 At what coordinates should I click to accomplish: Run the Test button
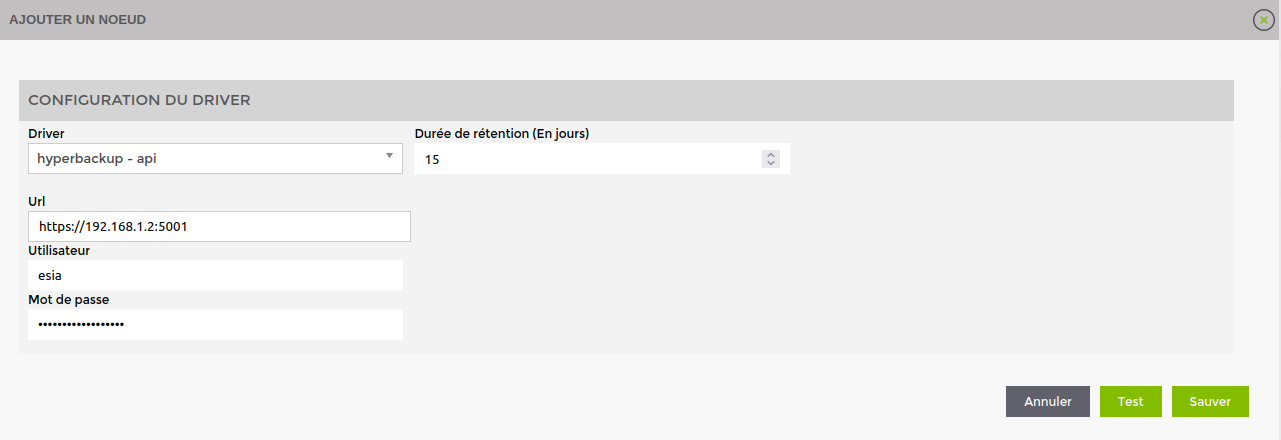1130,401
